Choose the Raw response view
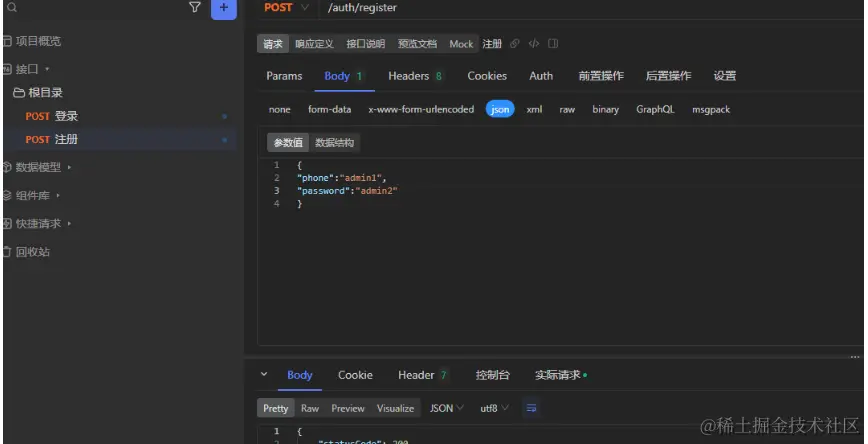 [x=309, y=409]
